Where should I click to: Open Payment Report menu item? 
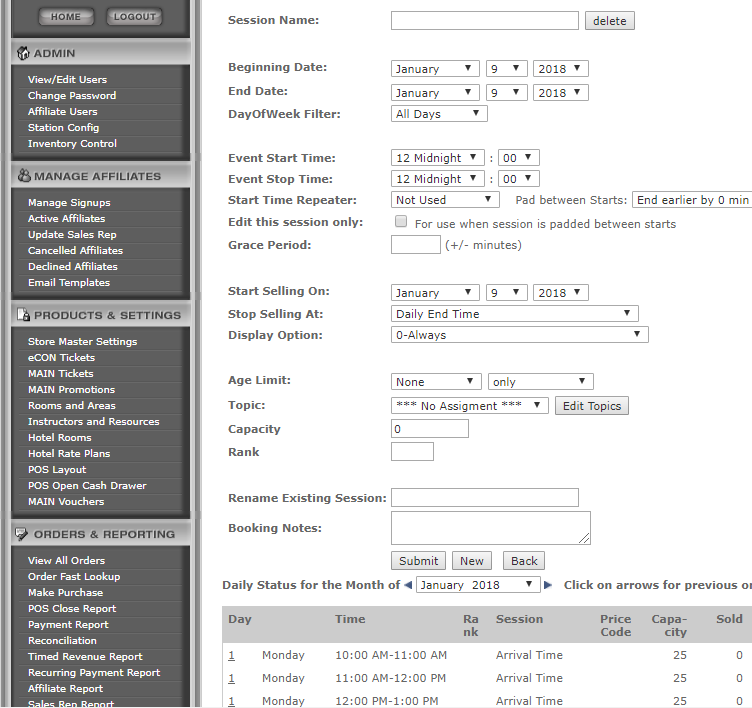click(68, 625)
